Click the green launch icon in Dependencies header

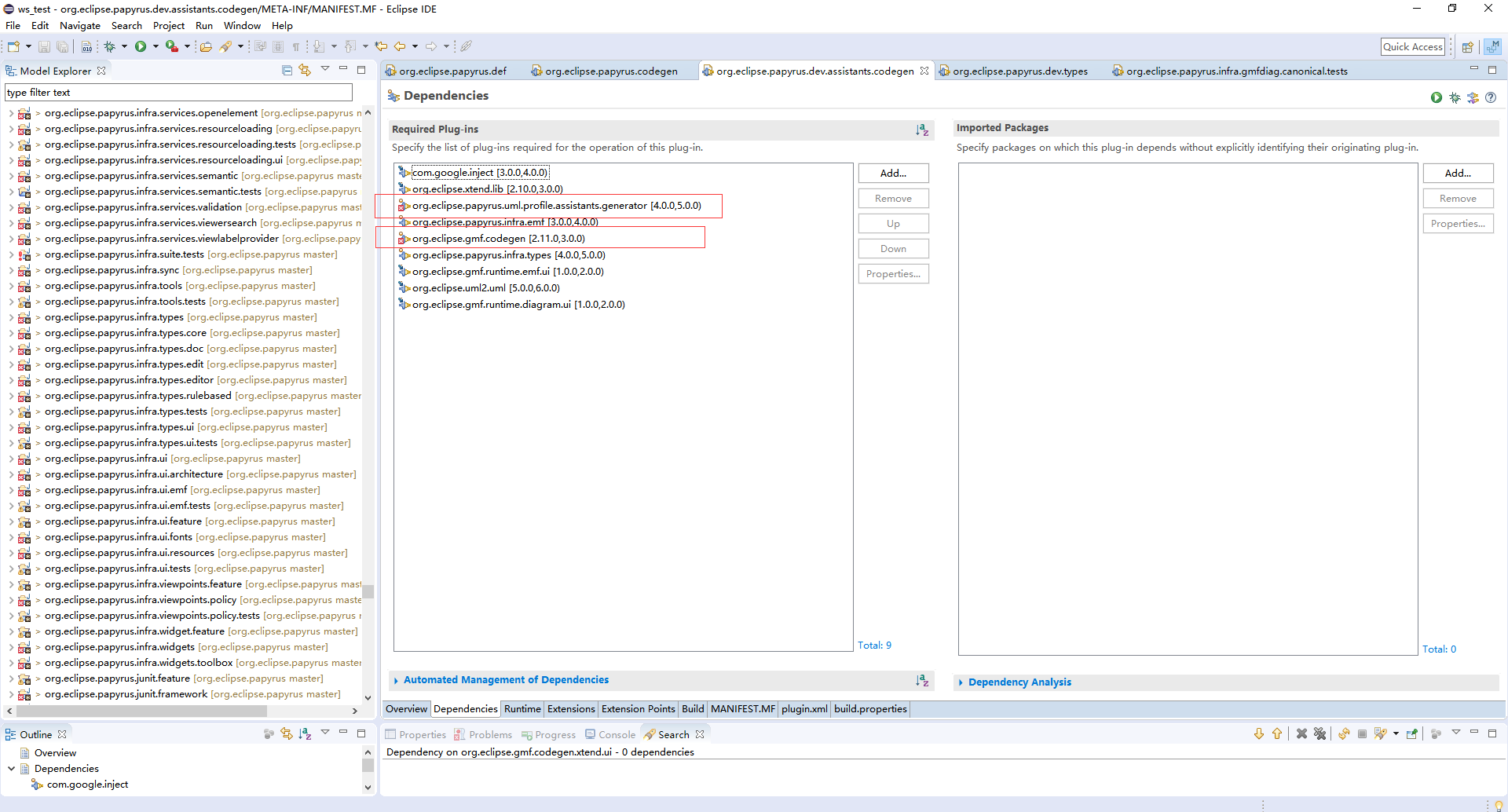coord(1437,97)
